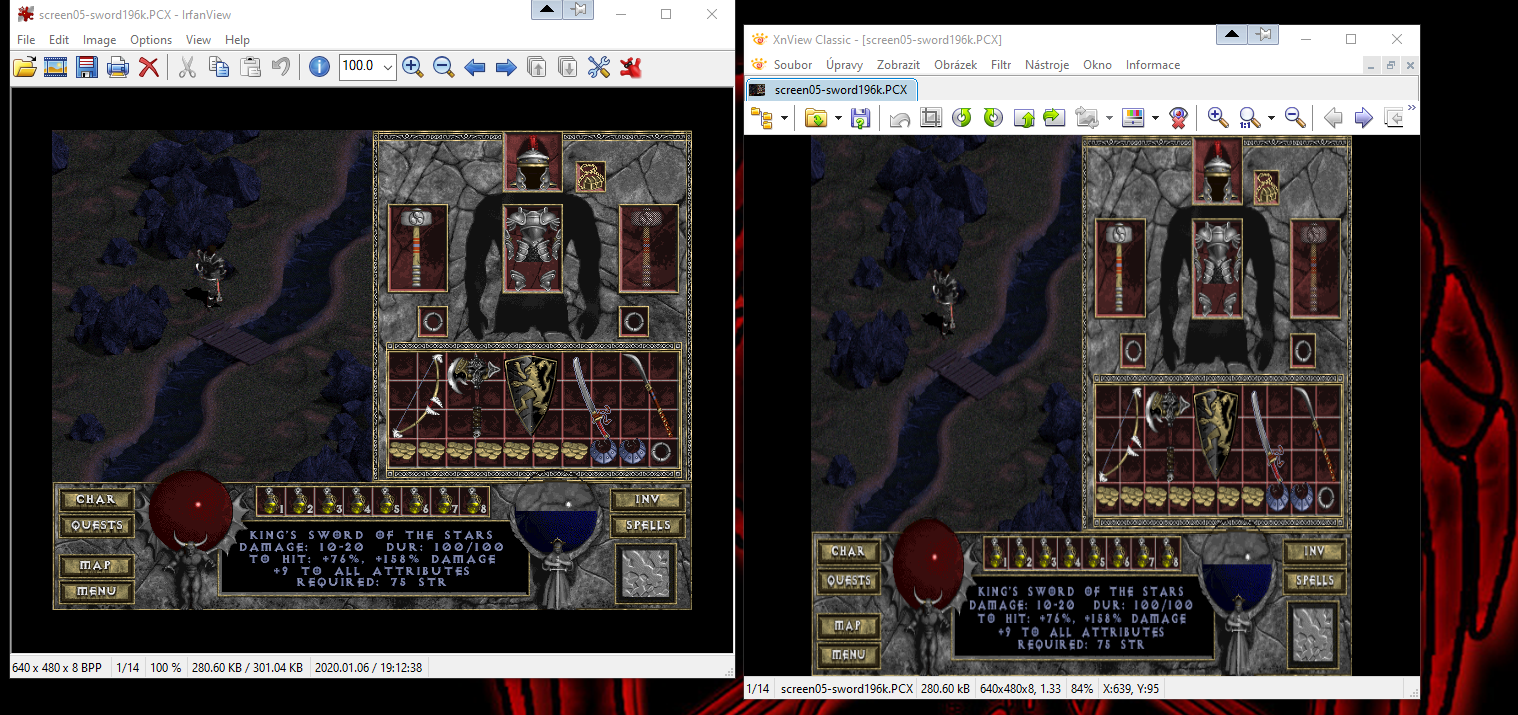Click the Save As floppy icon in XnView
This screenshot has height=715, width=1518.
point(860,118)
